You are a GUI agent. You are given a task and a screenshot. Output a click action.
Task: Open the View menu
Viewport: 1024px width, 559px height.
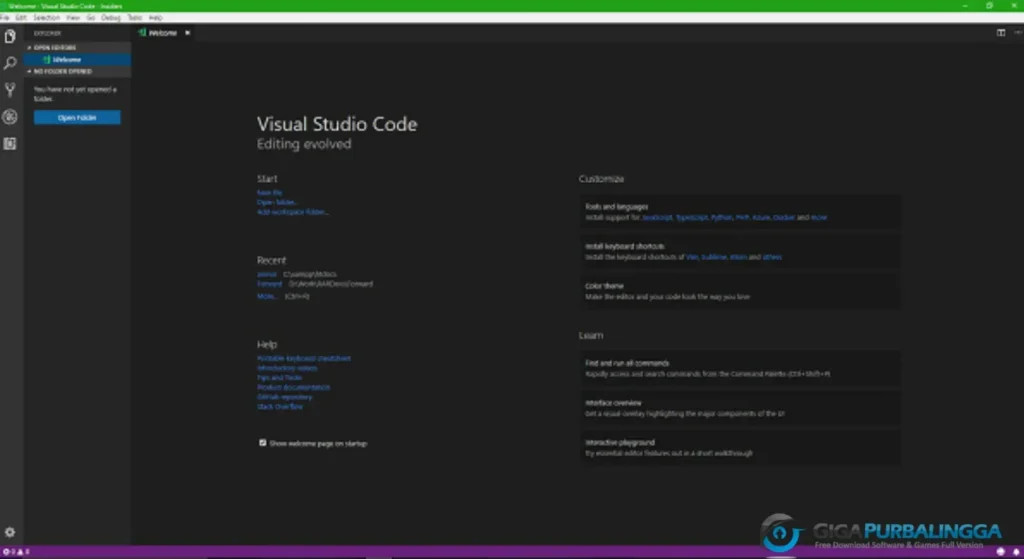click(73, 18)
